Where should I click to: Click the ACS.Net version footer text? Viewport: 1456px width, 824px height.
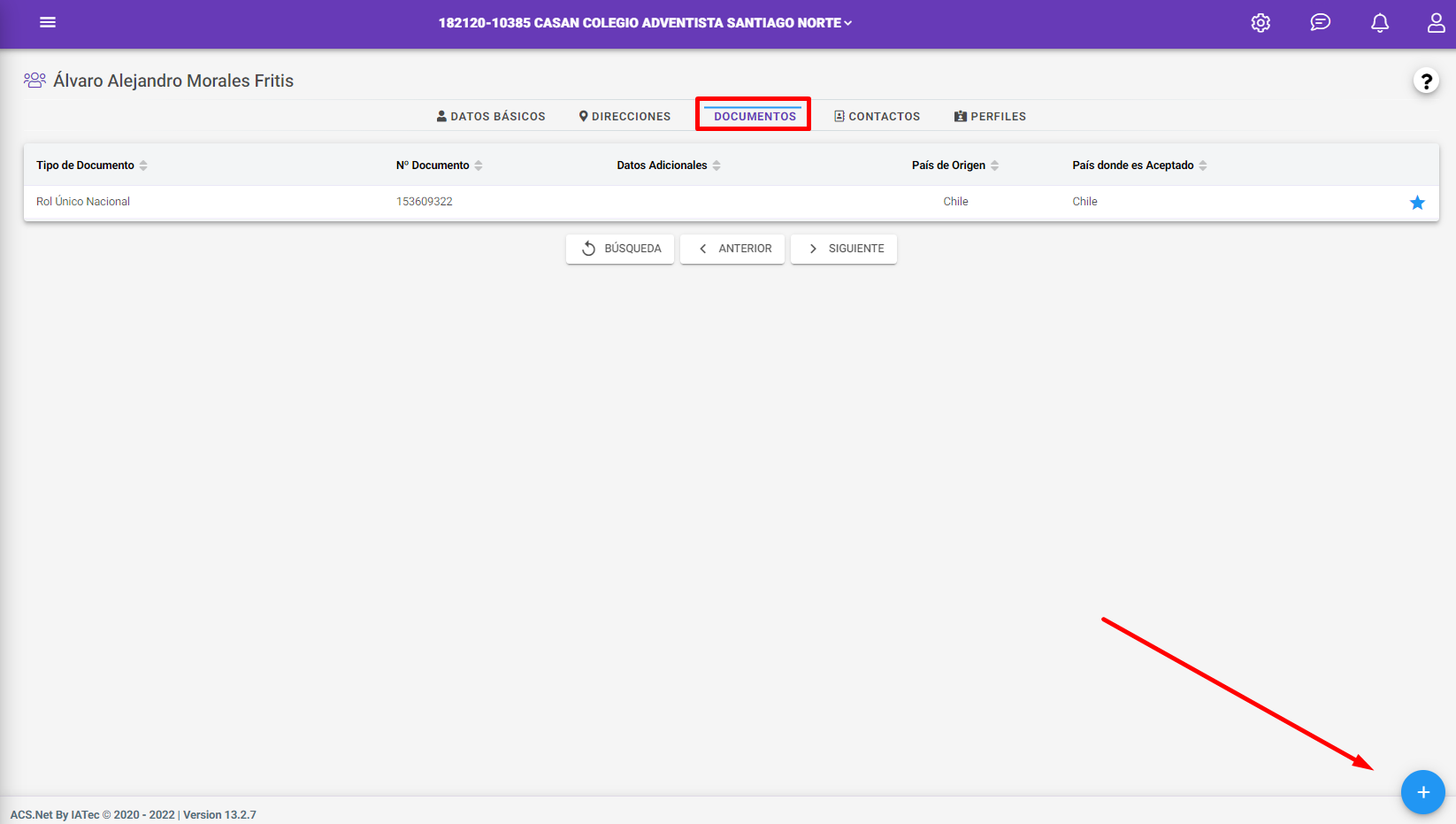pos(134,814)
